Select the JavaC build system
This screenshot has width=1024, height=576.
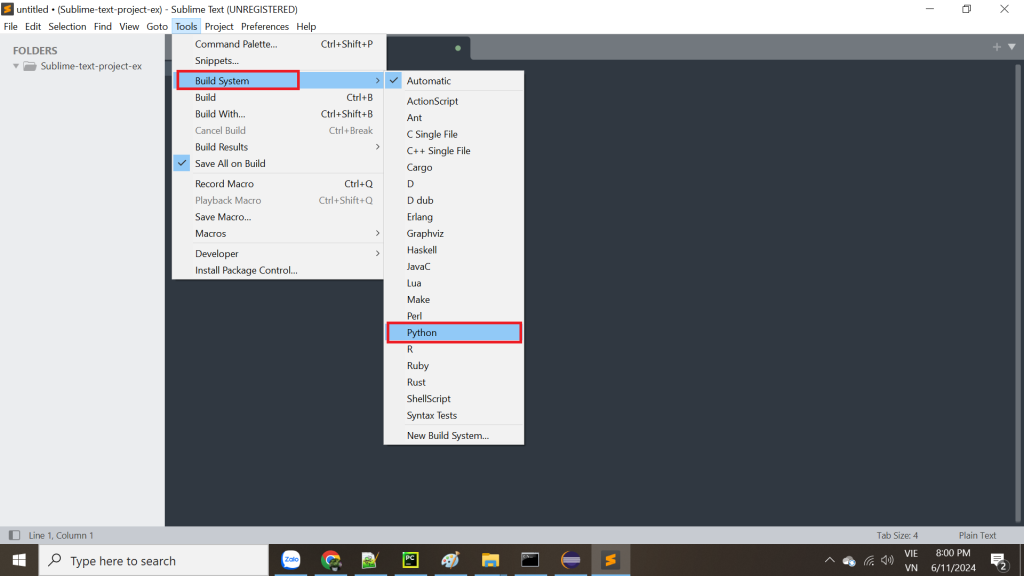[454, 266]
